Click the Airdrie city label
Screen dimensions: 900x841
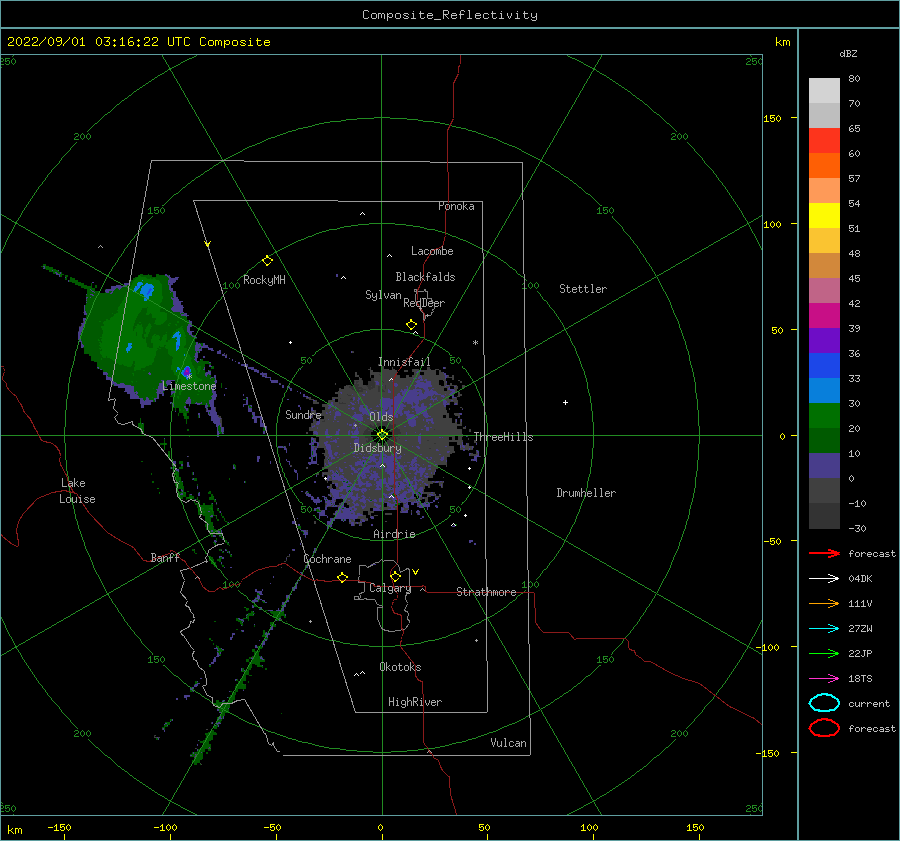[394, 534]
